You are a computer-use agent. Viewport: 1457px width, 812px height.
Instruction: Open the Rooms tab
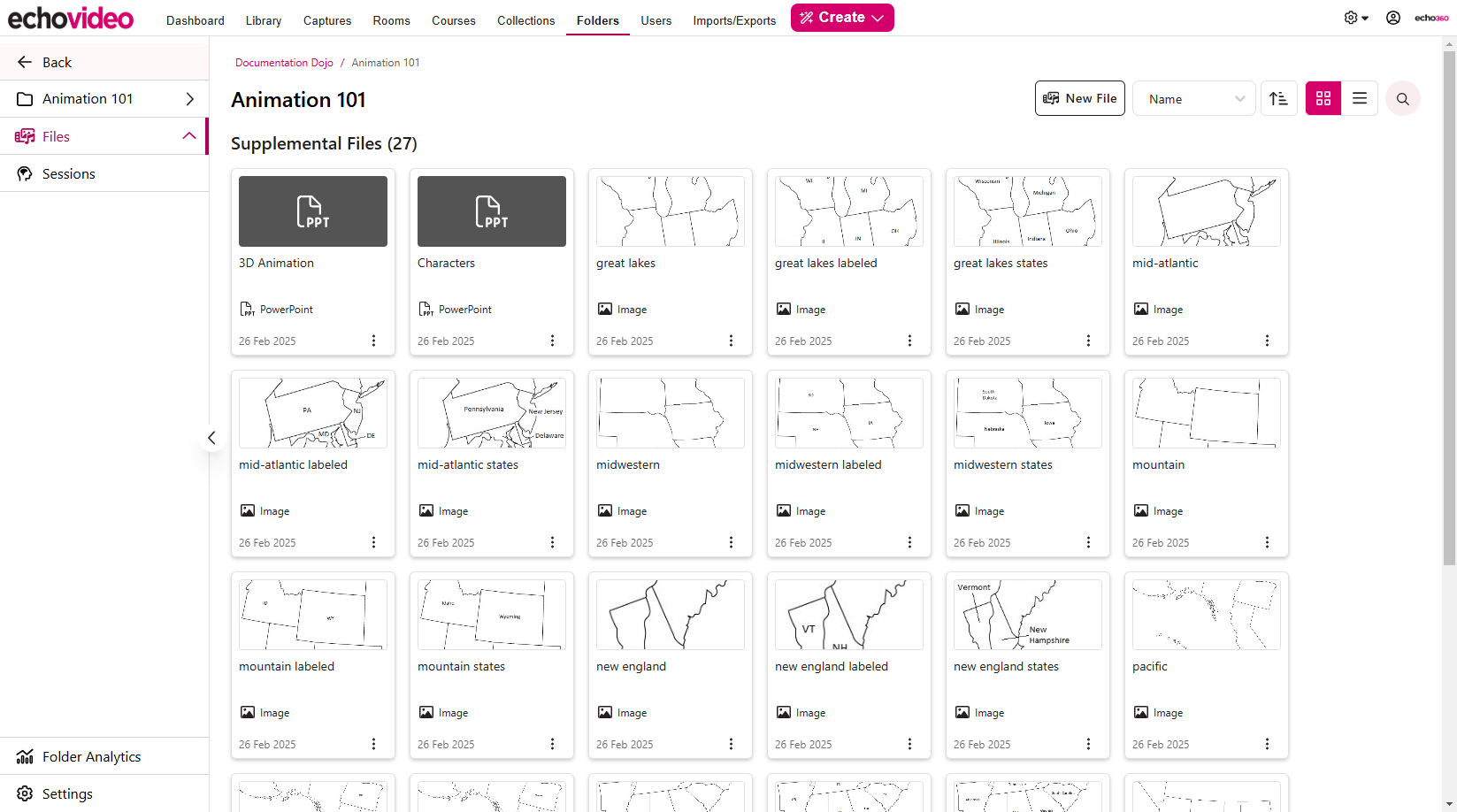click(x=392, y=20)
